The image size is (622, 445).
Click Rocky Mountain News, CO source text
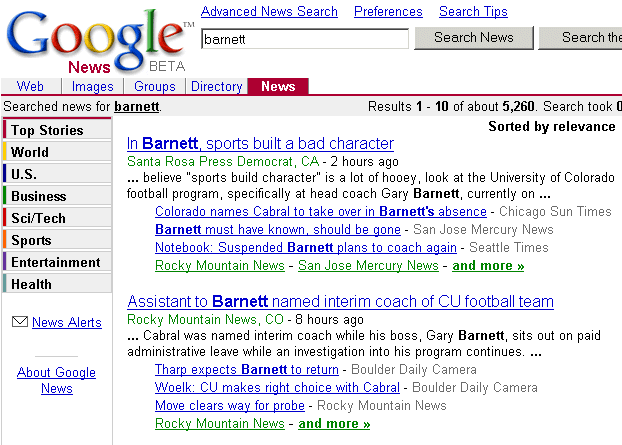point(205,319)
